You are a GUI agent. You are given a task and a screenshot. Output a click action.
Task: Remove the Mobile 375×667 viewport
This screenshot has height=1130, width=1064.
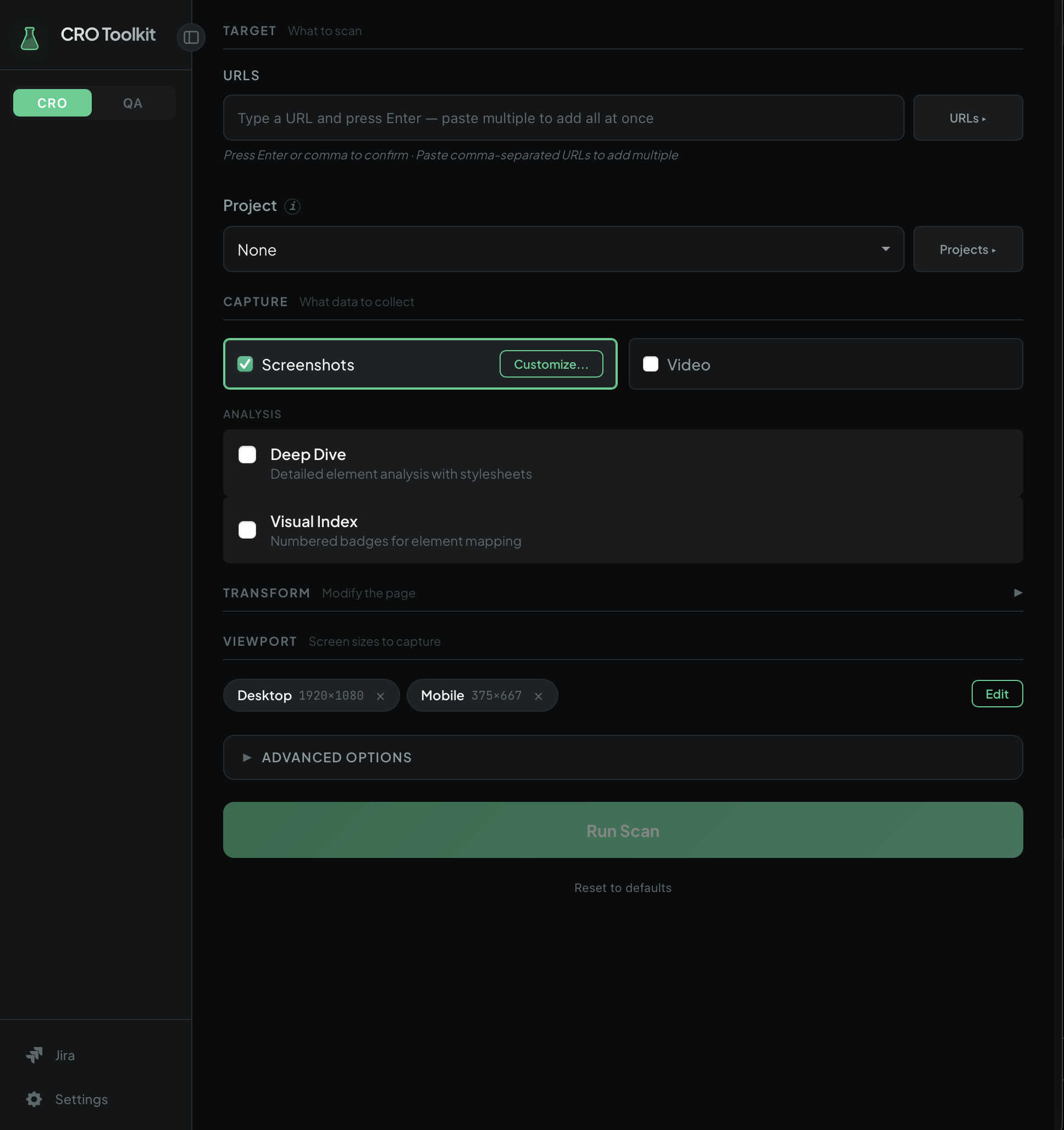pyautogui.click(x=537, y=695)
